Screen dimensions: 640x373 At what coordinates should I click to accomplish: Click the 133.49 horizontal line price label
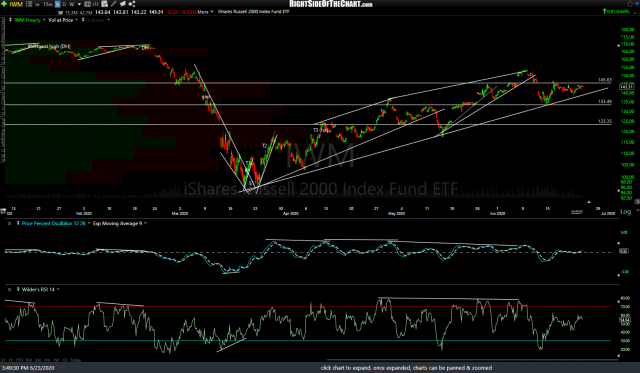[x=605, y=101]
